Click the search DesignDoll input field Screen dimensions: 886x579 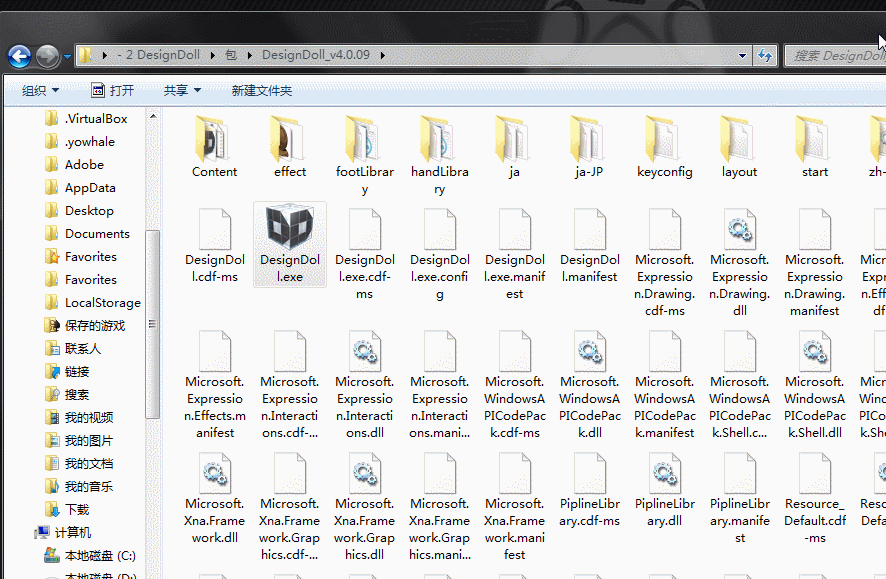[835, 56]
